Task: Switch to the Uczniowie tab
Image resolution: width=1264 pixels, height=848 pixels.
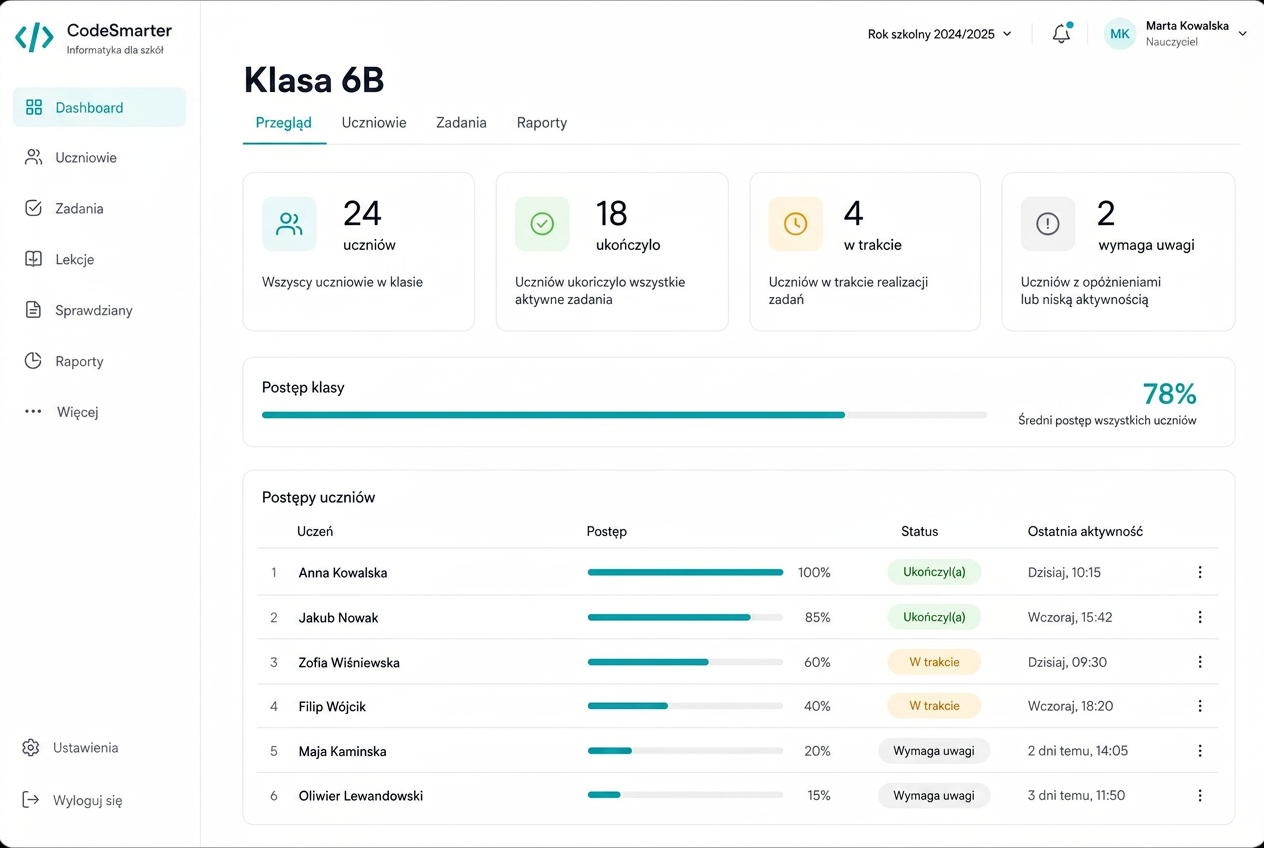Action: 374,123
